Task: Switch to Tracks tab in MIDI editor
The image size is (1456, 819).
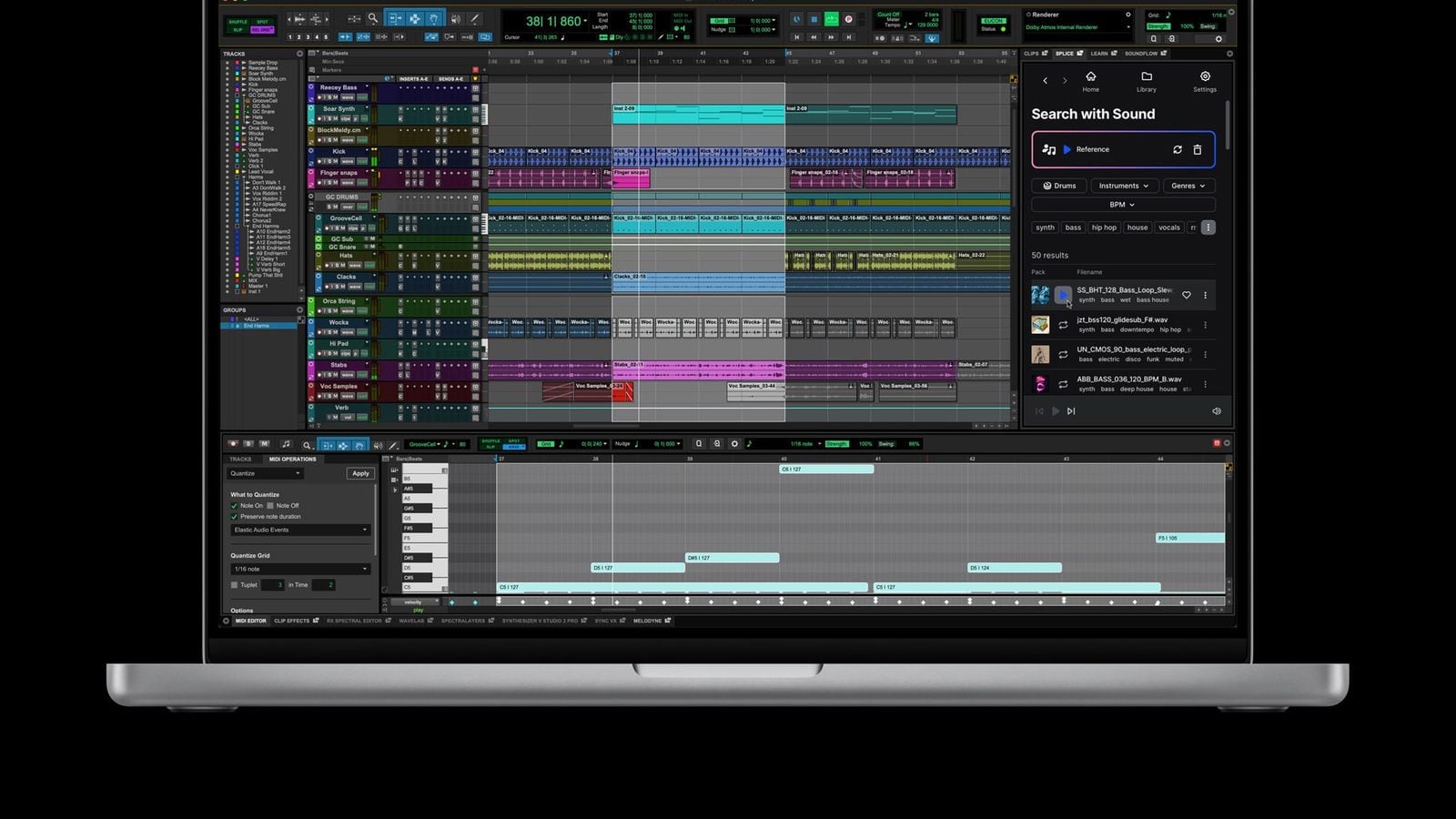Action: [240, 460]
